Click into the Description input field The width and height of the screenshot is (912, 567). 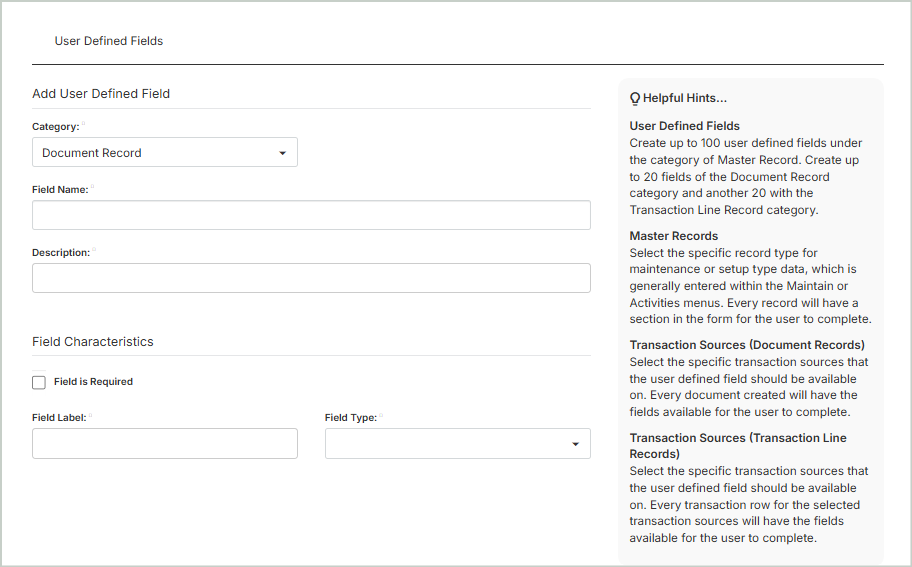(311, 278)
